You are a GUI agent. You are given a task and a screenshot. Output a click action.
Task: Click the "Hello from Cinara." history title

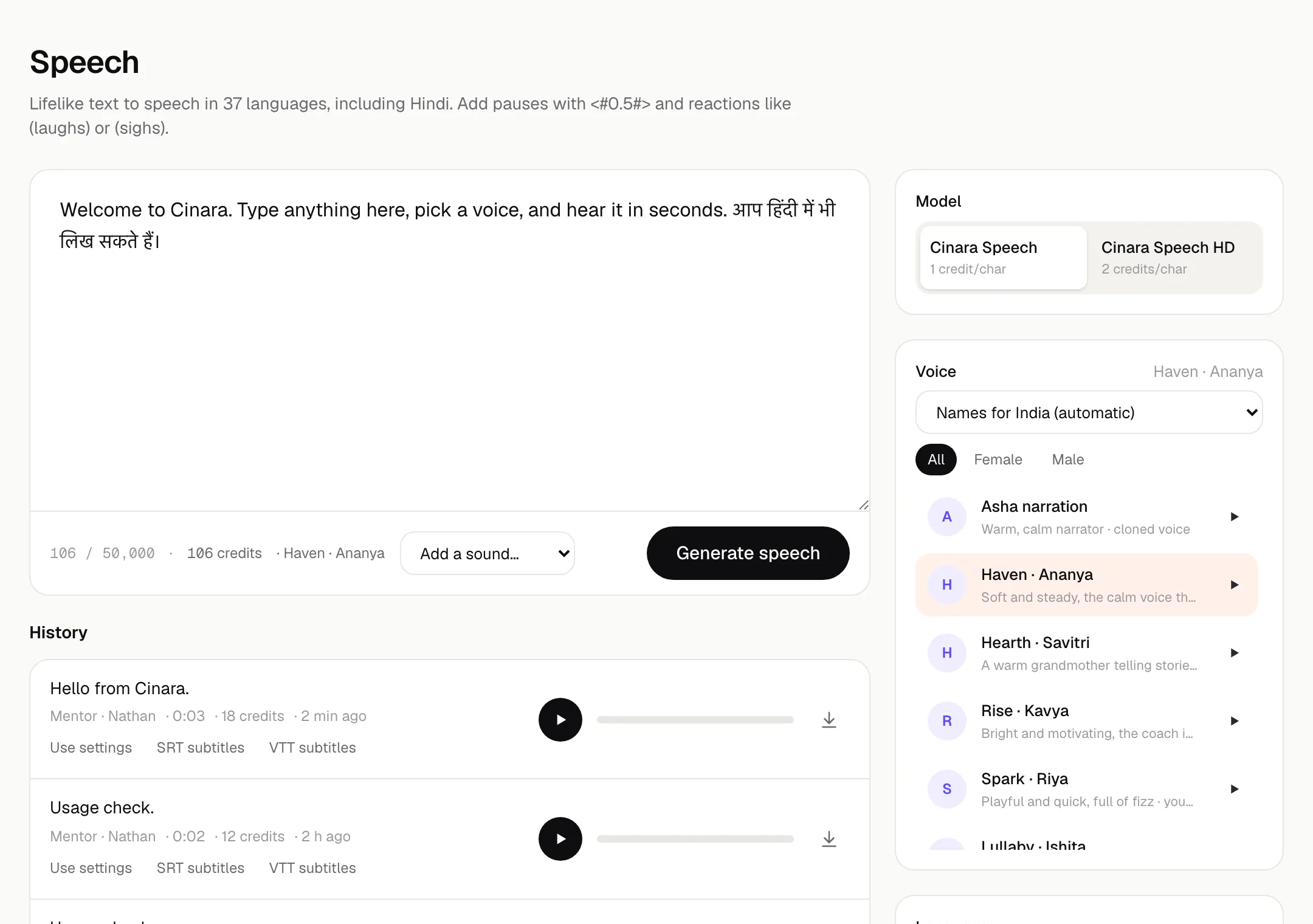tap(120, 689)
